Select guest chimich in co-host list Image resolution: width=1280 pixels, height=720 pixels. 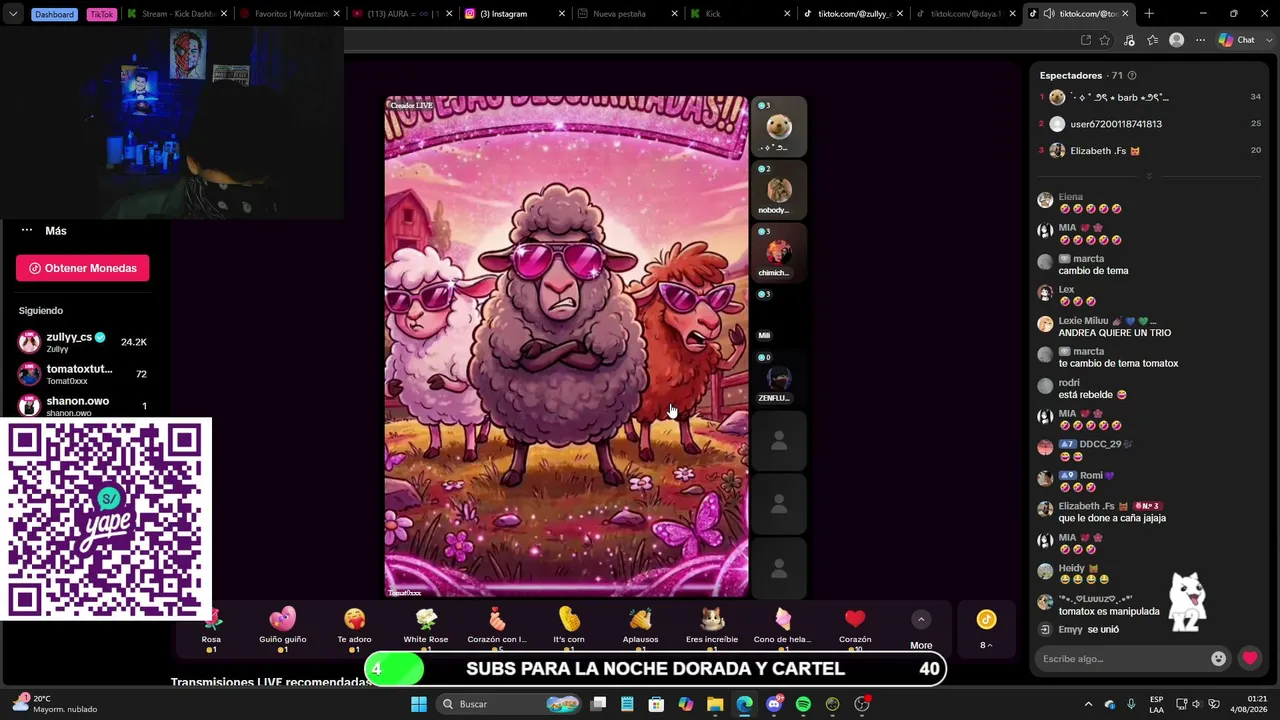(x=779, y=252)
